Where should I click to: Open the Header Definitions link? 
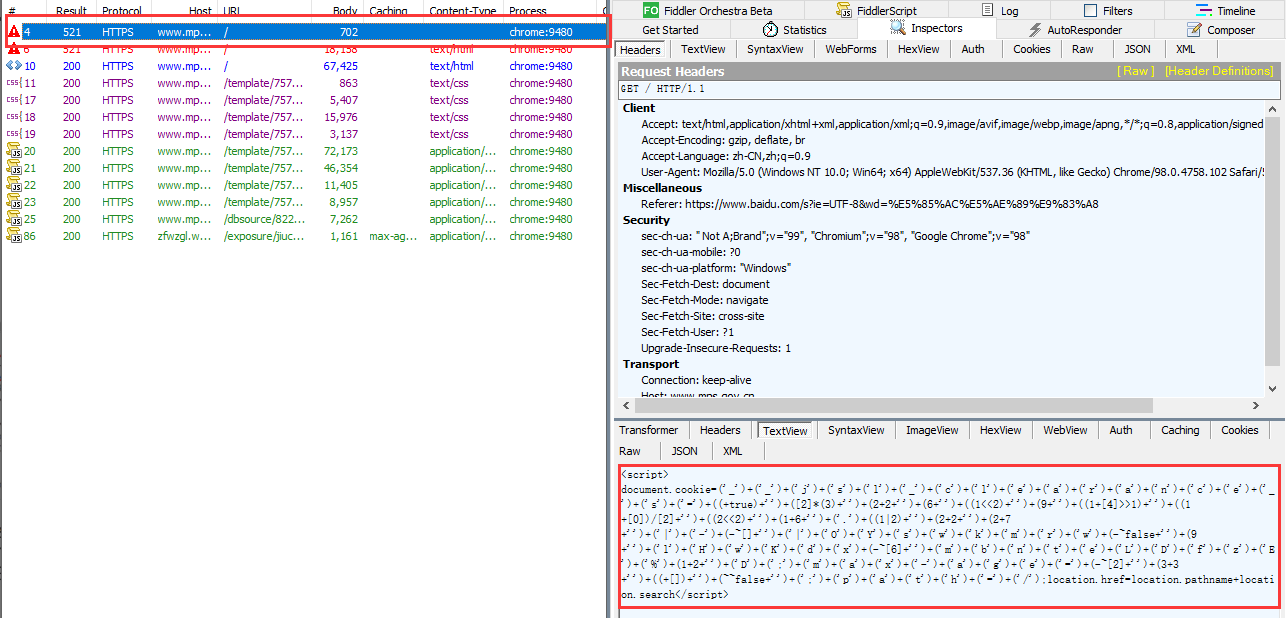click(1218, 71)
